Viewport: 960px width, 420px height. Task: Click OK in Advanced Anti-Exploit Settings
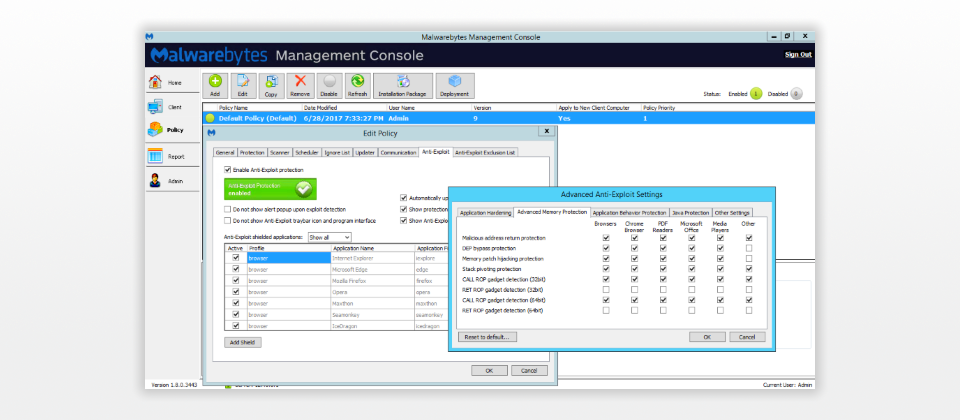coord(707,337)
